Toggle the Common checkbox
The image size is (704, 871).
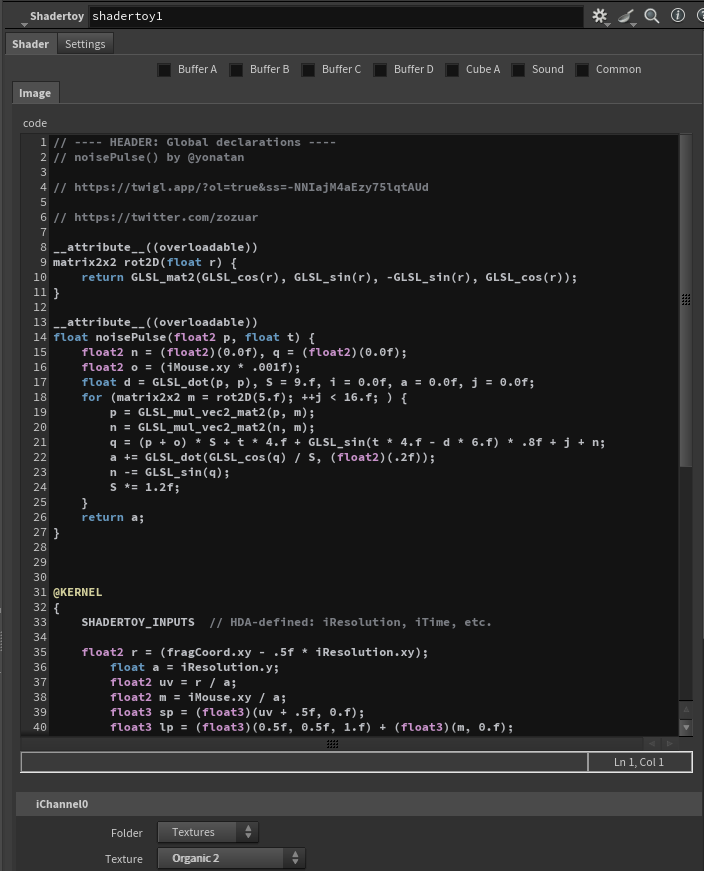point(582,70)
